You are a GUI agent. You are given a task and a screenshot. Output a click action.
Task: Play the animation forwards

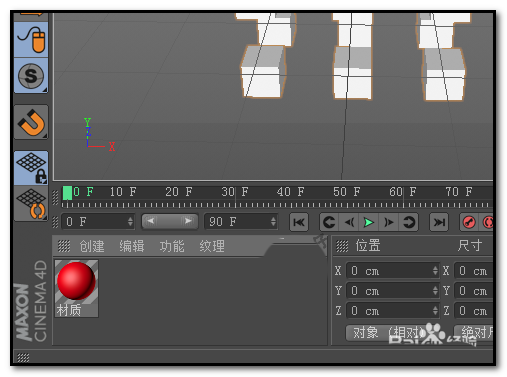point(368,222)
